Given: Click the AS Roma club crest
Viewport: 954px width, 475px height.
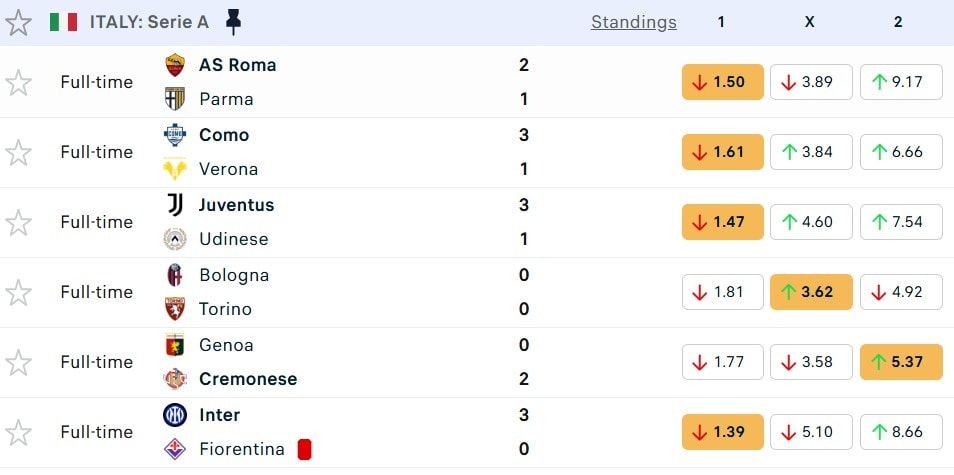Looking at the screenshot, I should click(x=175, y=65).
